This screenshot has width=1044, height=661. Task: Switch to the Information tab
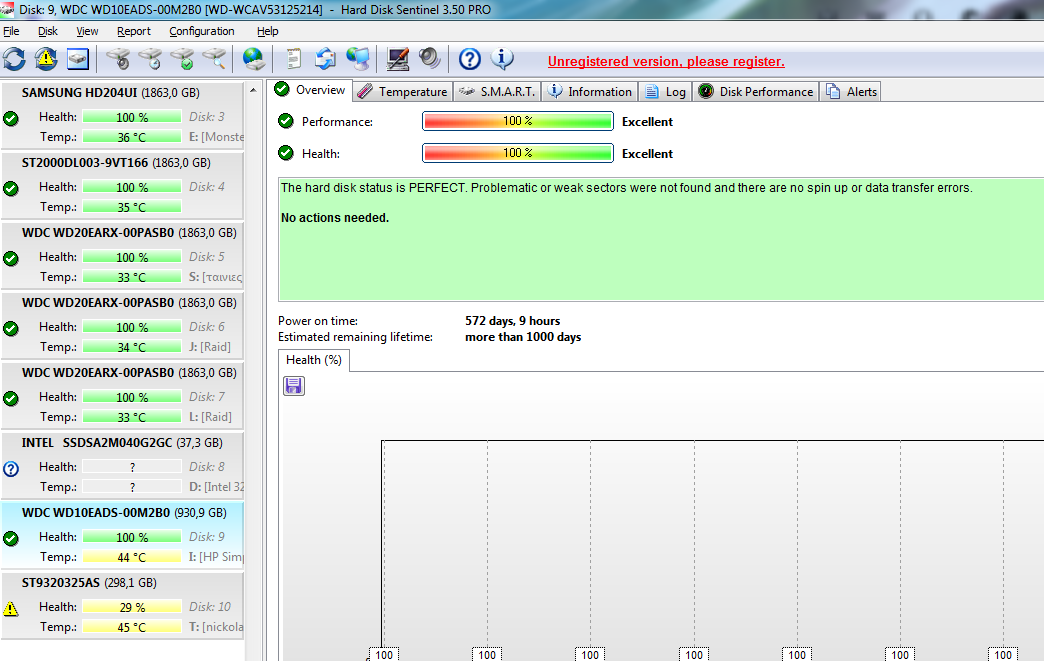(x=589, y=91)
